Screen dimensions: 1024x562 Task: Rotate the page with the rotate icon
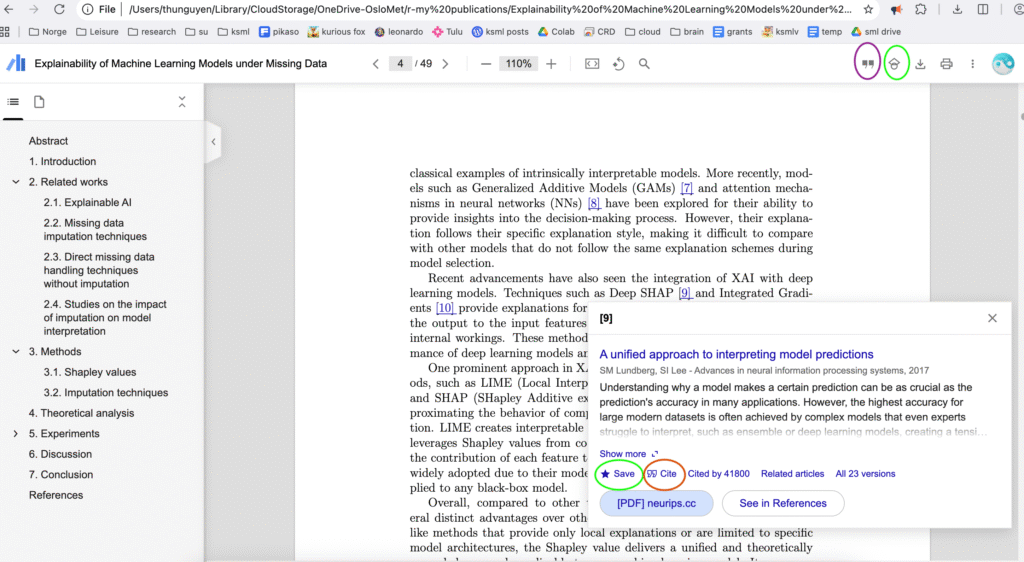(618, 64)
